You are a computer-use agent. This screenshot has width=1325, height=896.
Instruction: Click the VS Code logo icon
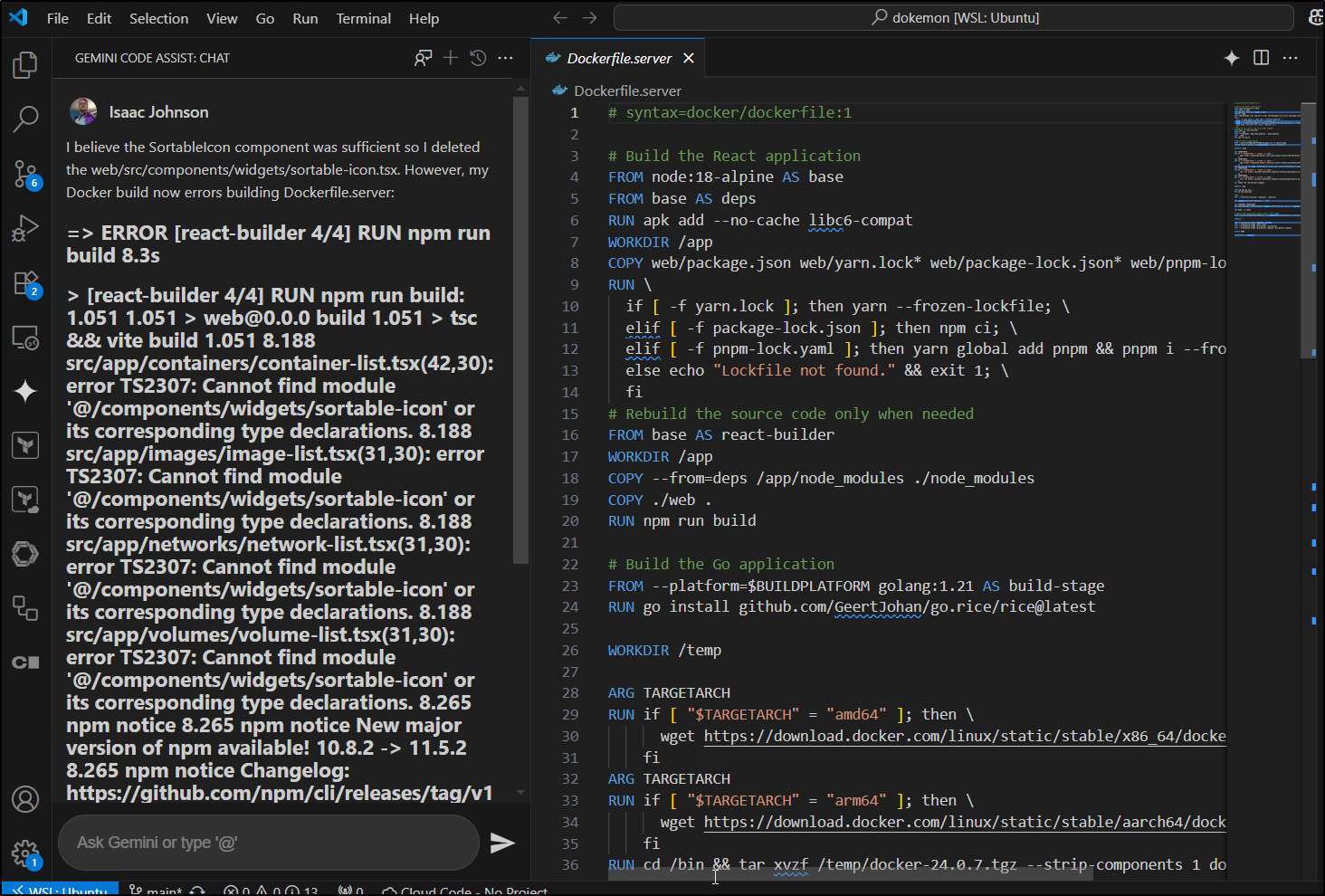pos(18,17)
